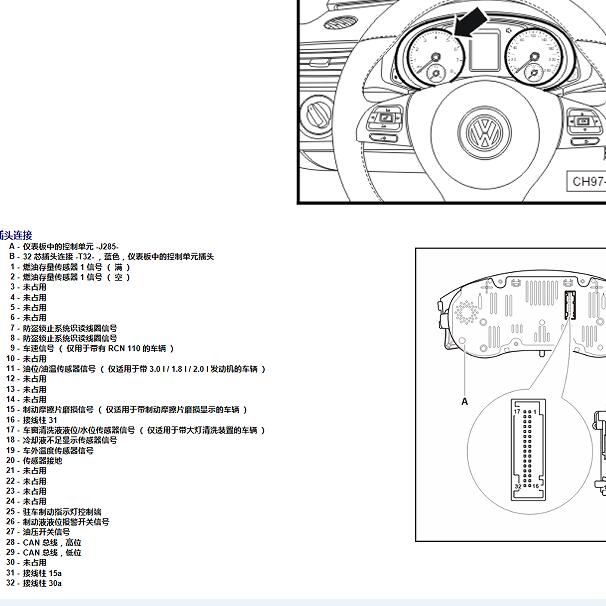Screen dimensions: 606x606
Task: Click pin 28 CAN 总线，高位
Action: (x=44, y=542)
